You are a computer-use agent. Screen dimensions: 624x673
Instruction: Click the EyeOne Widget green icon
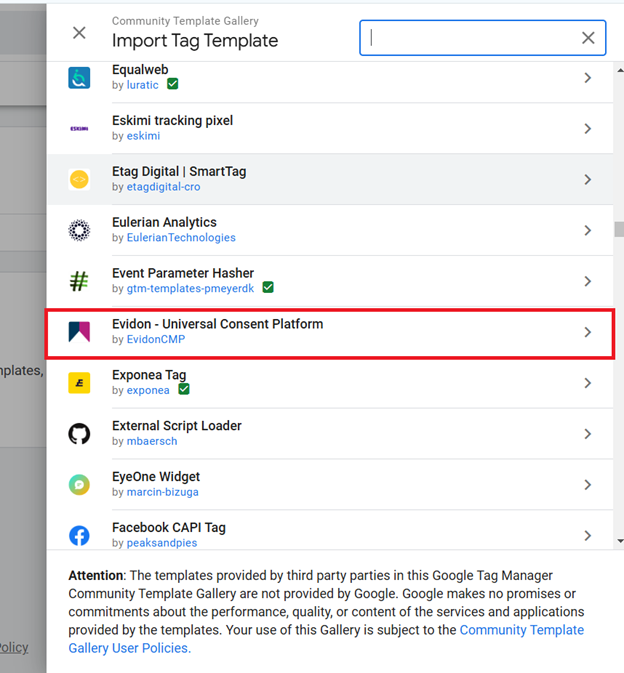point(79,485)
